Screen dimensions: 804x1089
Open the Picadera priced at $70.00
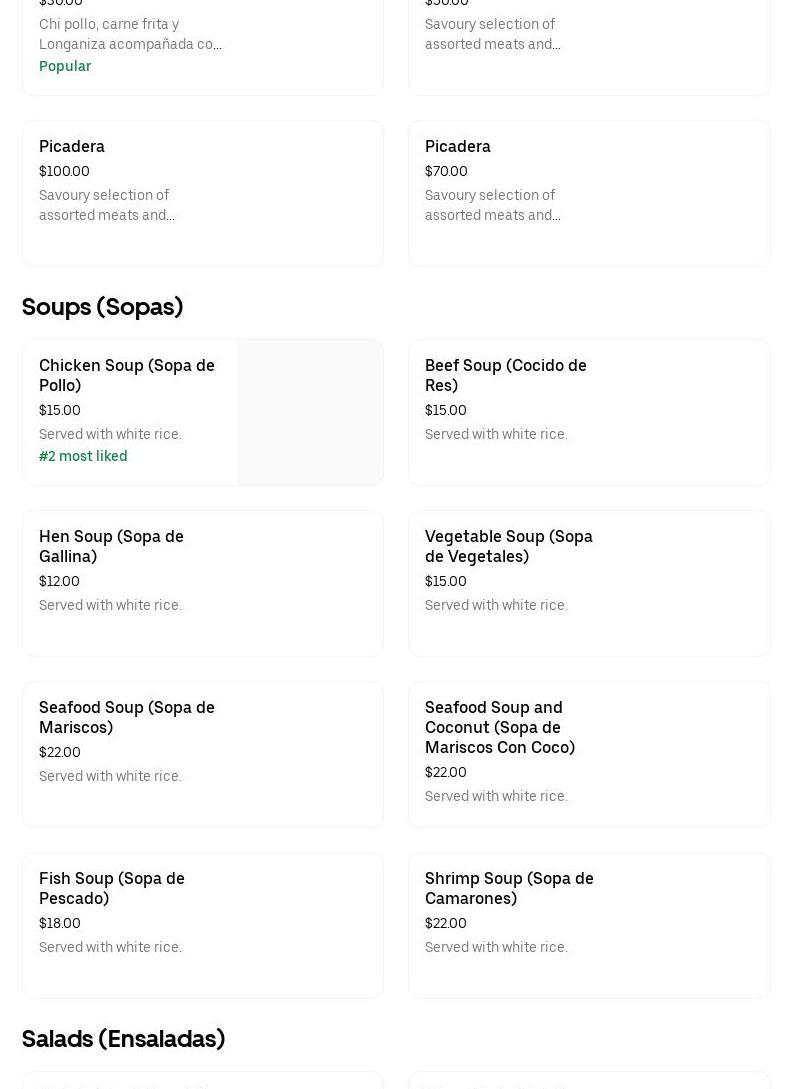click(x=458, y=146)
